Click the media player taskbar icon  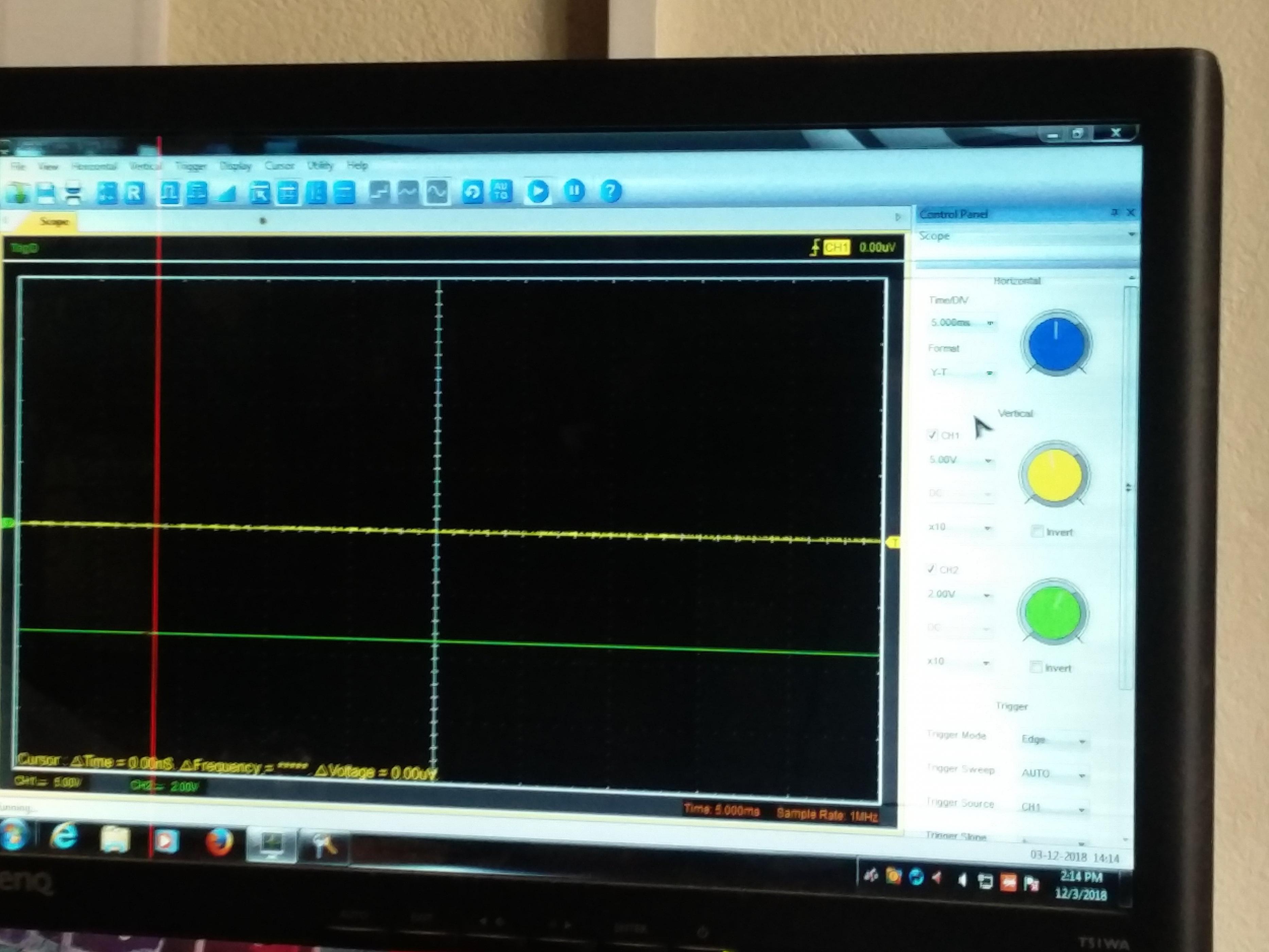tap(165, 841)
